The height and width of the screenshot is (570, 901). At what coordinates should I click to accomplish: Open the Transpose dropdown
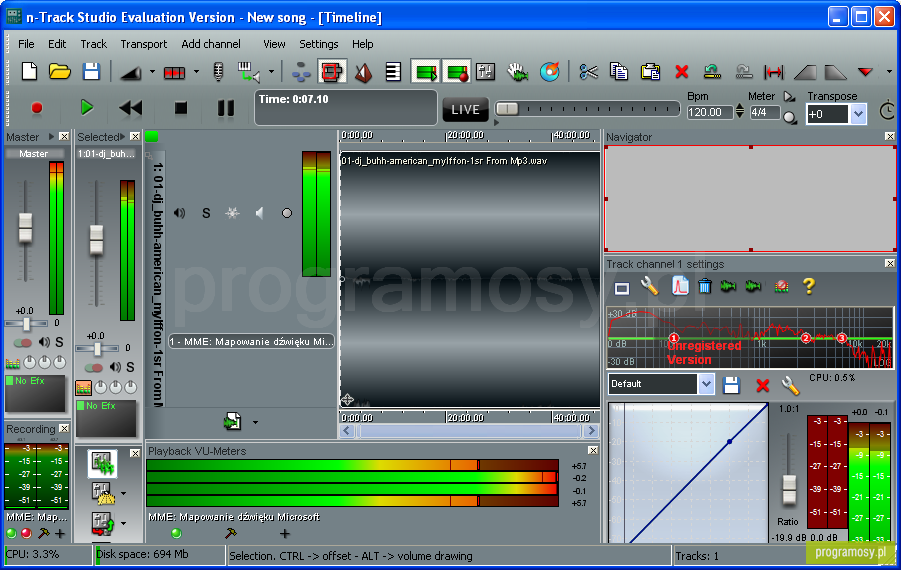[858, 114]
